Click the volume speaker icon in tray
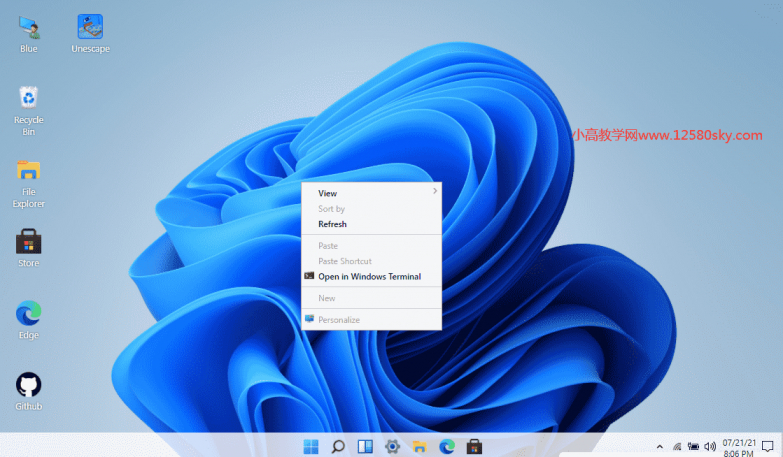This screenshot has width=783, height=457. pos(709,446)
